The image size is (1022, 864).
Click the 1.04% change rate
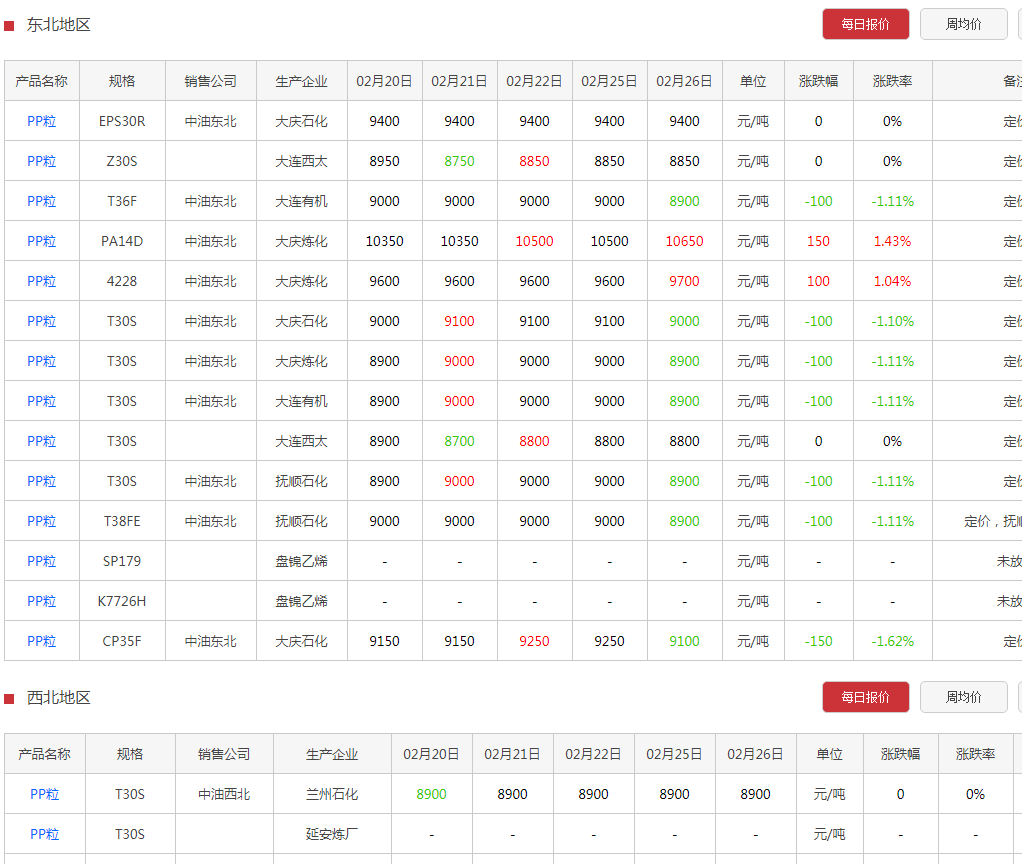click(892, 281)
